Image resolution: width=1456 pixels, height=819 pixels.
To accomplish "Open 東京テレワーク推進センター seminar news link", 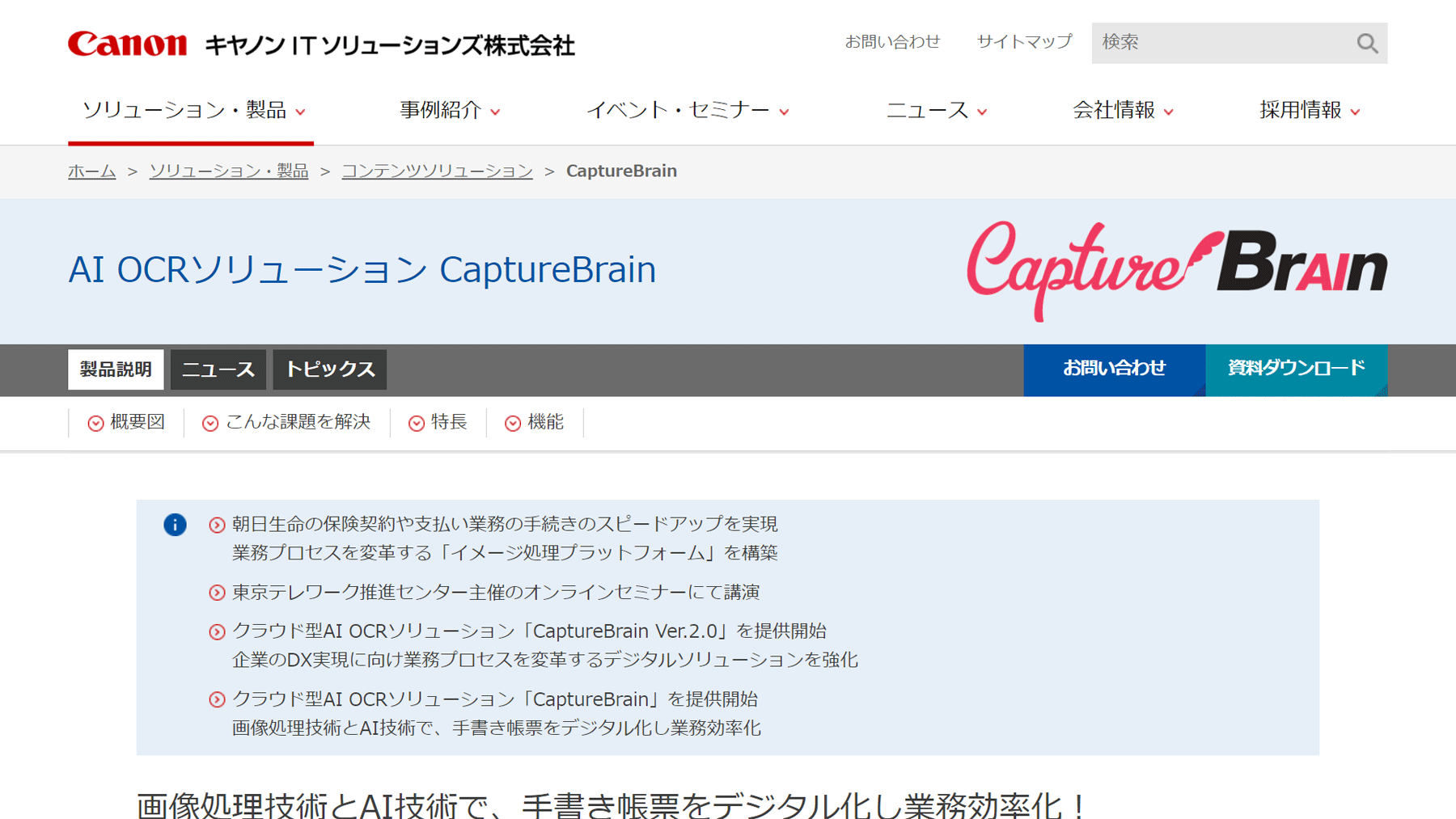I will click(x=496, y=593).
